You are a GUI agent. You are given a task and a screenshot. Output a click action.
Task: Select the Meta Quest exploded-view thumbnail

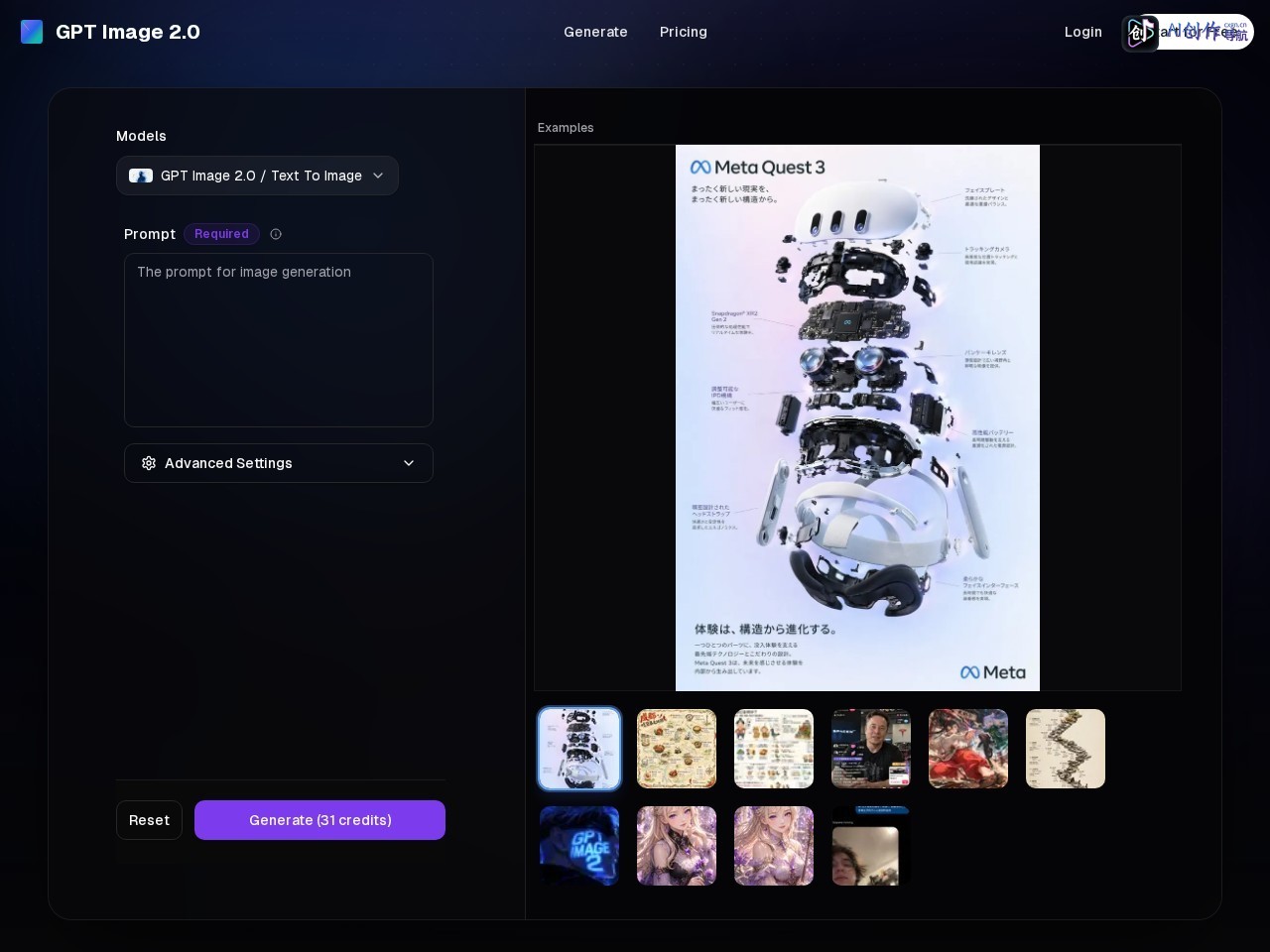579,749
